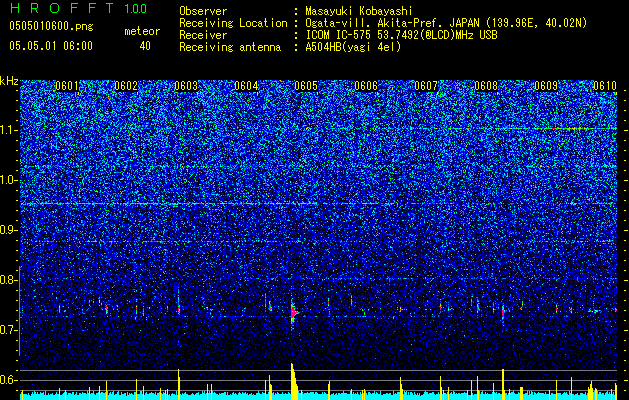The image size is (629, 400).
Task: Click the 0.6 kHz axis label
Action: (8, 380)
